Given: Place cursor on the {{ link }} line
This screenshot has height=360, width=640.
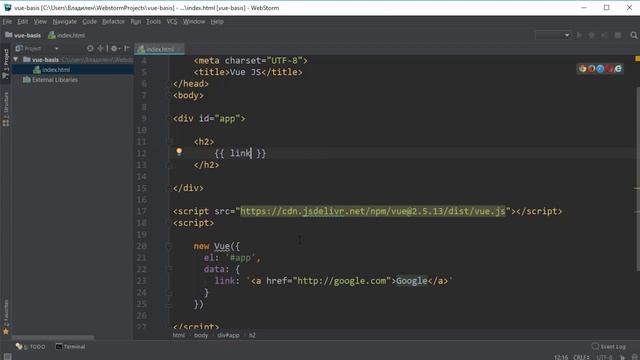Looking at the screenshot, I should [x=240, y=153].
